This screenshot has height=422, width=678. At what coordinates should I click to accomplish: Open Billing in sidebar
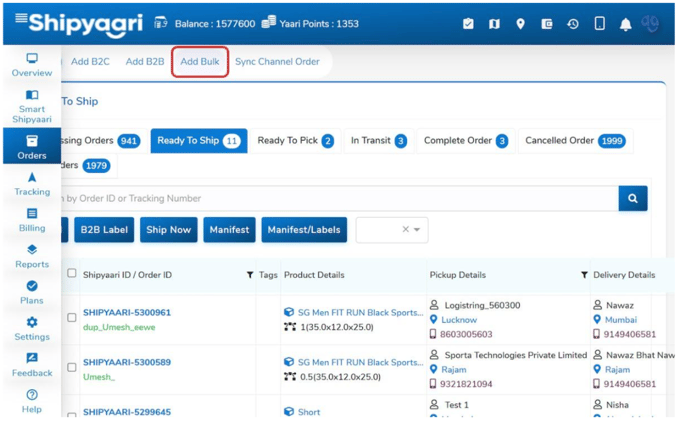click(32, 220)
